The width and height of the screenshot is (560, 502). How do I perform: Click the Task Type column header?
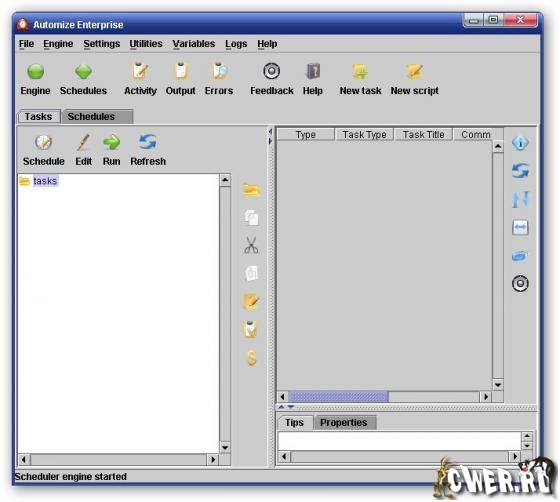[364, 135]
